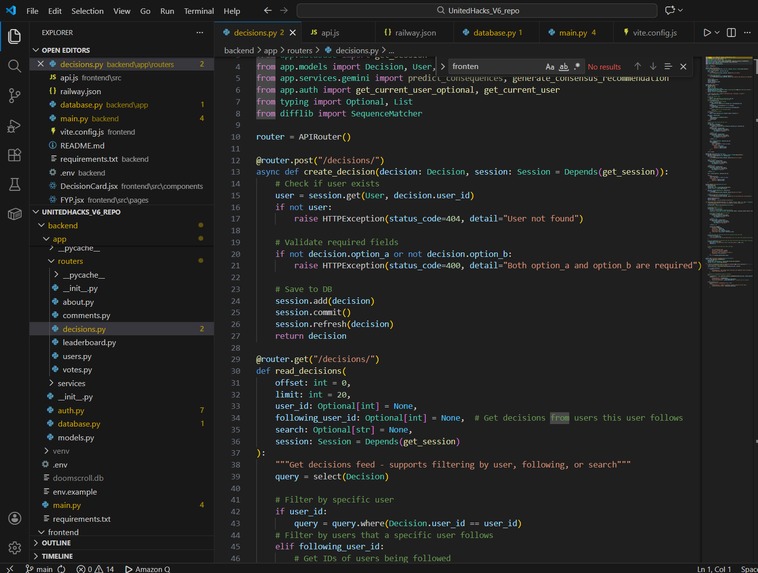Open Run and Debug view
This screenshot has height=573, width=758.
(x=15, y=126)
